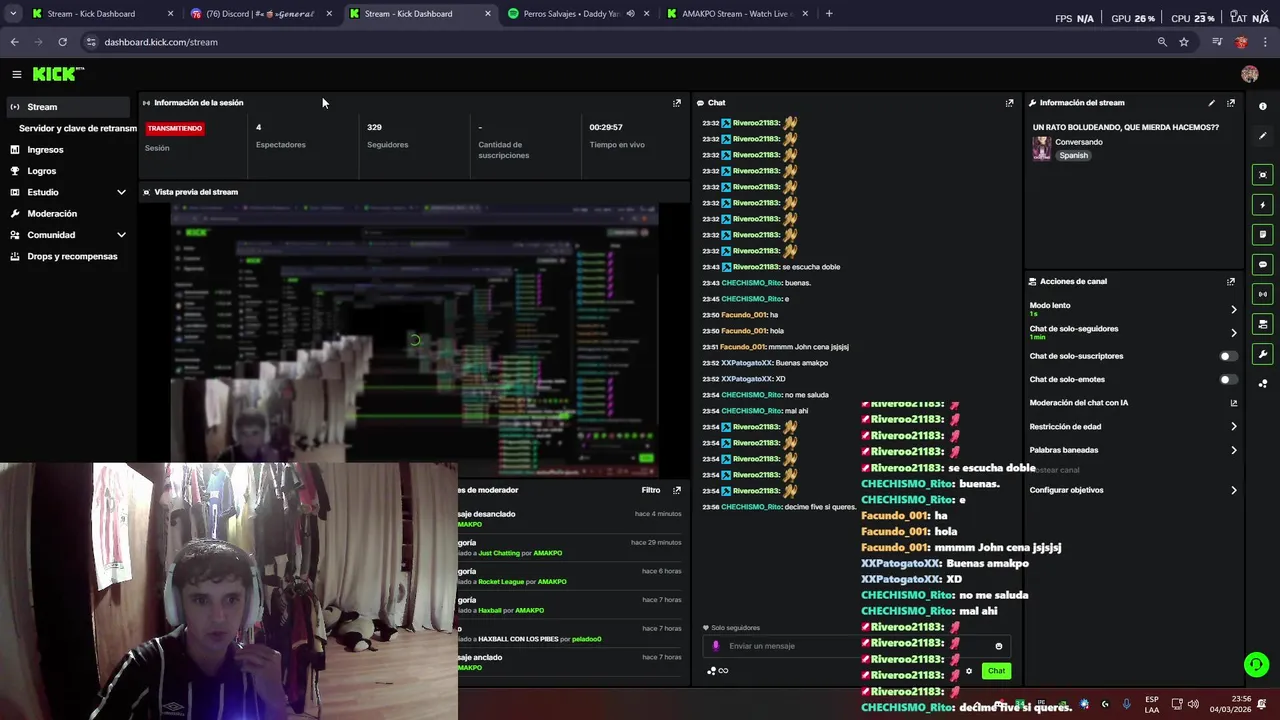Switch to the Perros Salvajes Spotify tab
The image size is (1280, 720).
(x=576, y=14)
